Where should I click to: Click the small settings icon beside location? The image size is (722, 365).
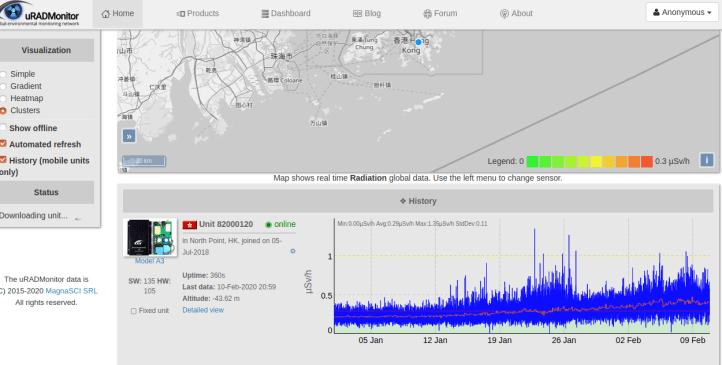click(x=292, y=251)
